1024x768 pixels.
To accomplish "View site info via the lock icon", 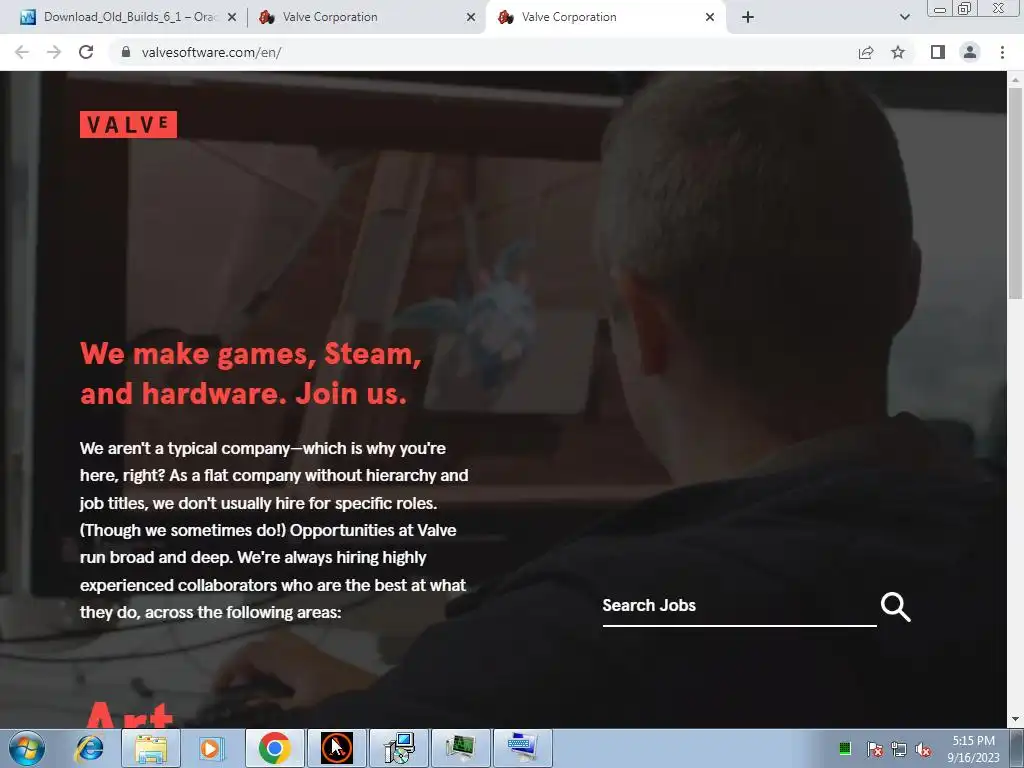I will pos(126,52).
